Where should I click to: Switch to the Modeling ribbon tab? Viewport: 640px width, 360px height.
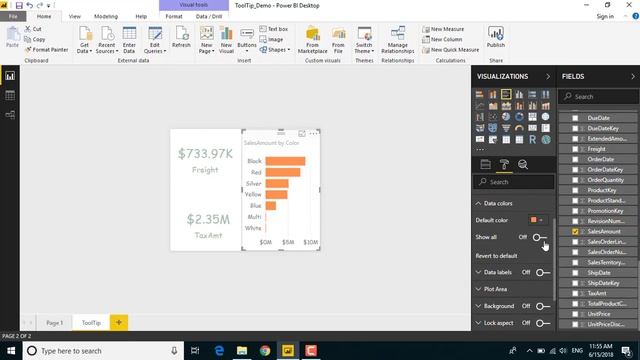click(106, 16)
